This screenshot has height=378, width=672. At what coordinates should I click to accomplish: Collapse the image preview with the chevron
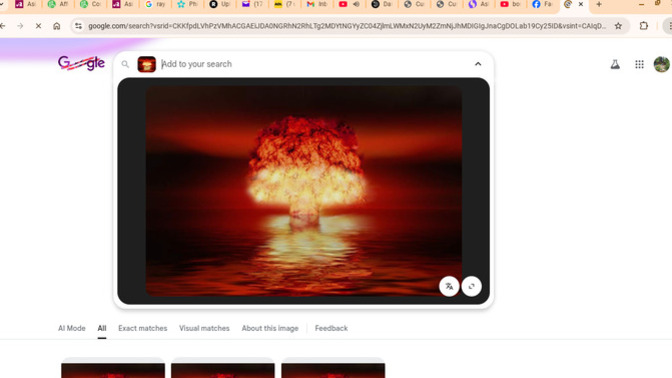tap(478, 64)
